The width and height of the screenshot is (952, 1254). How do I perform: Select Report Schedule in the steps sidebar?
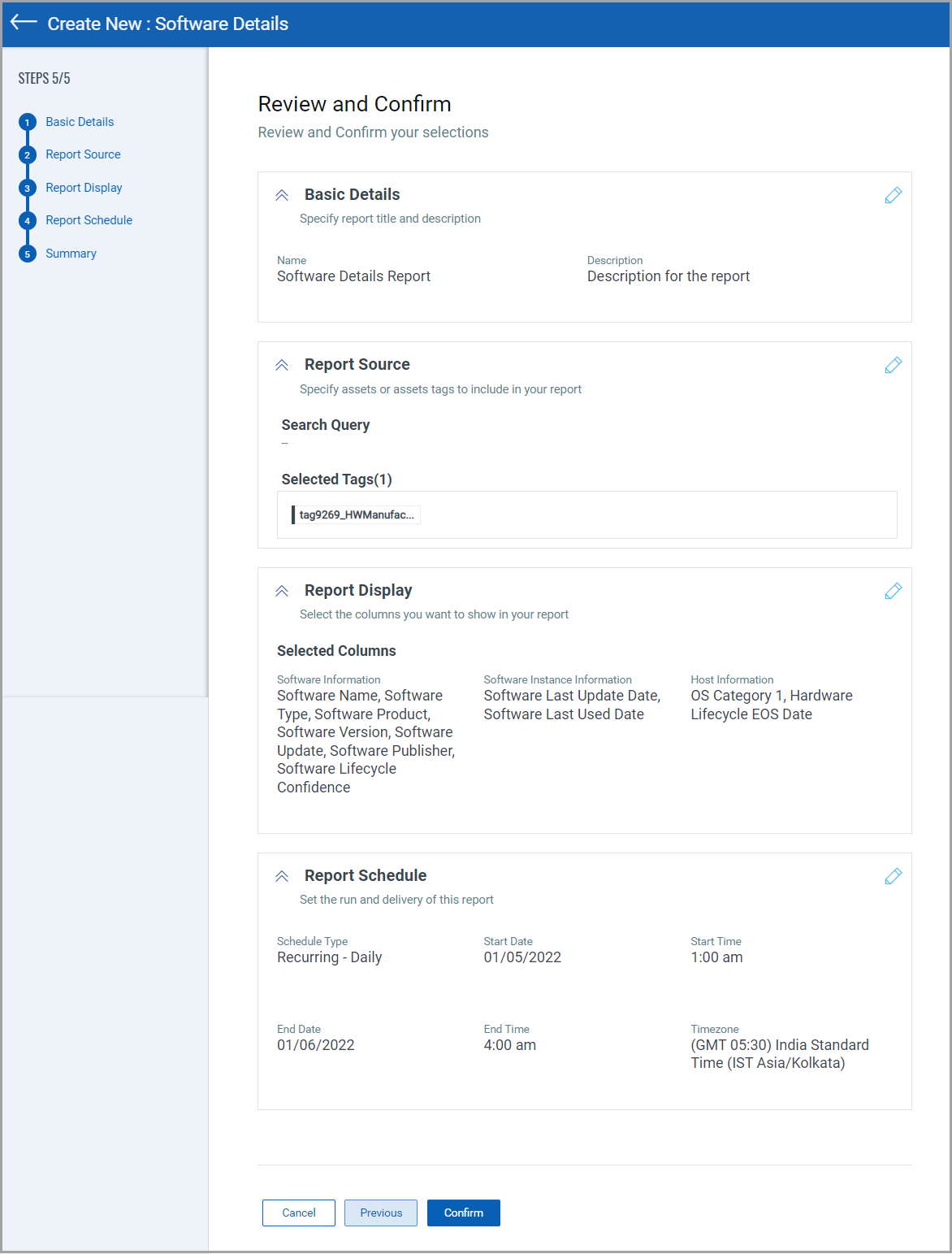point(89,220)
